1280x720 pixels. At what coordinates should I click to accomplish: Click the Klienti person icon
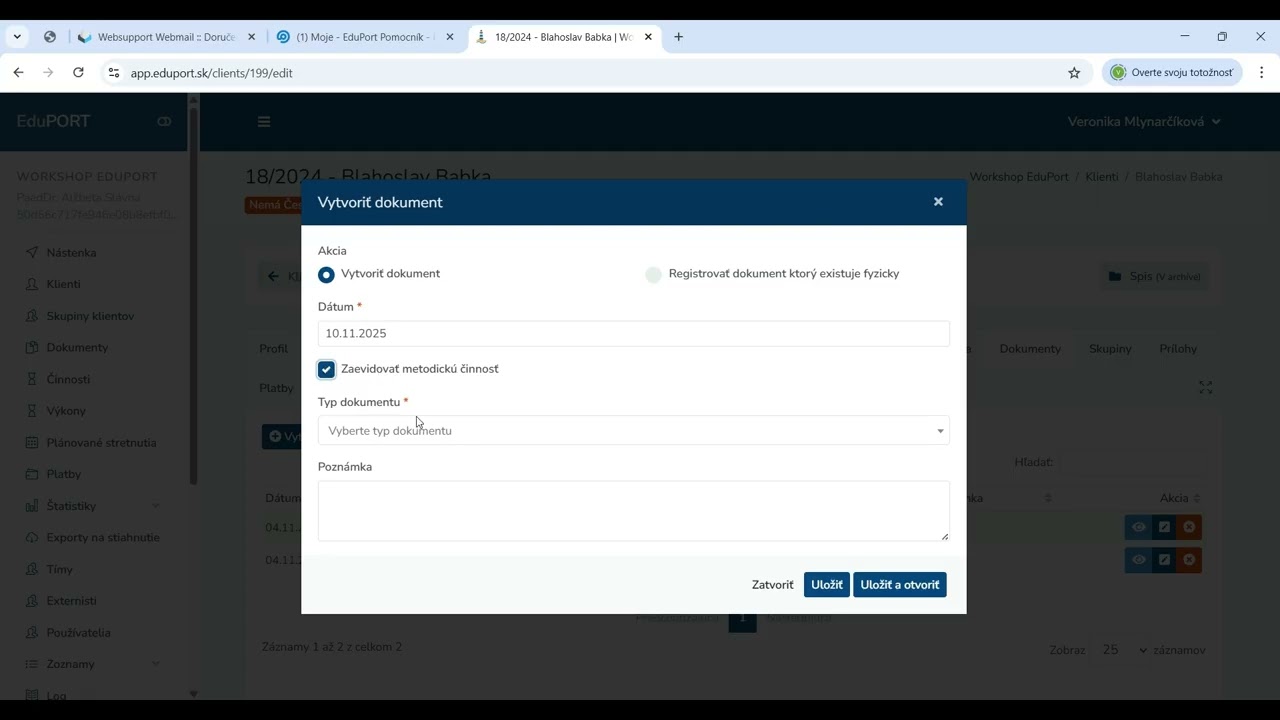point(32,284)
